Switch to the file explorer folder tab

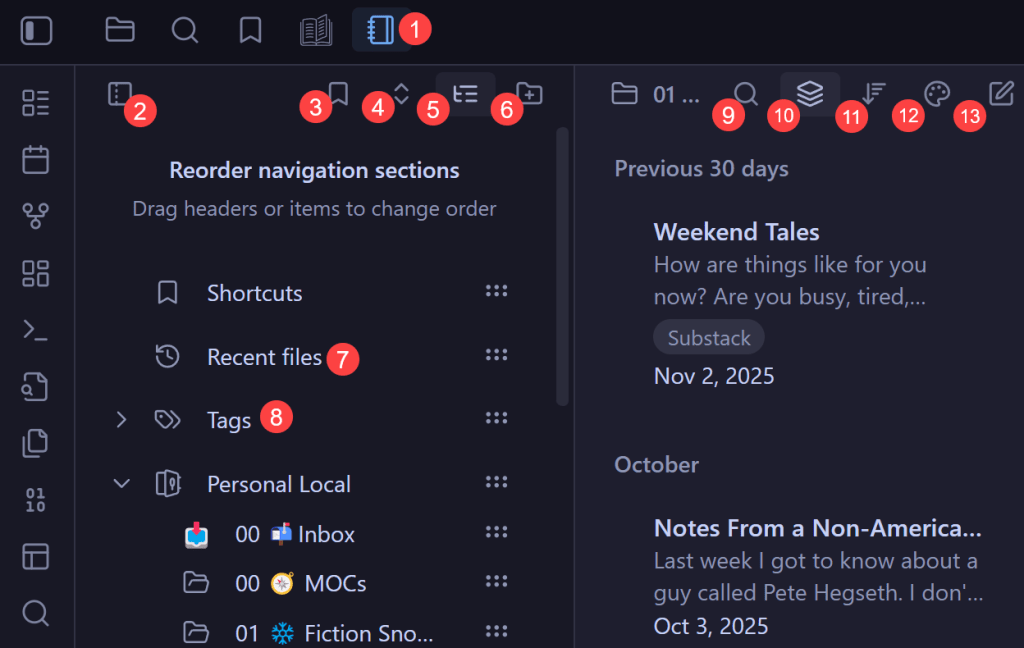120,30
